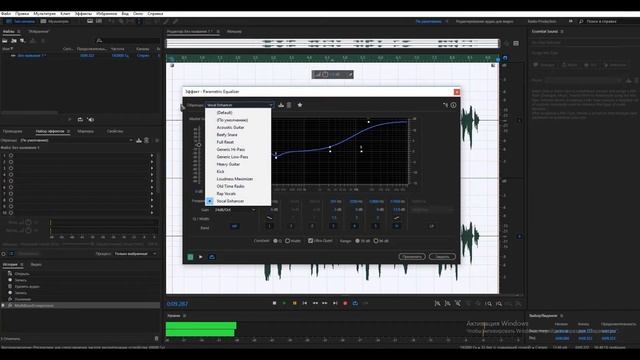640x360 pixels.
Task: Choose Acoustic Guitar preset
Action: coord(230,127)
